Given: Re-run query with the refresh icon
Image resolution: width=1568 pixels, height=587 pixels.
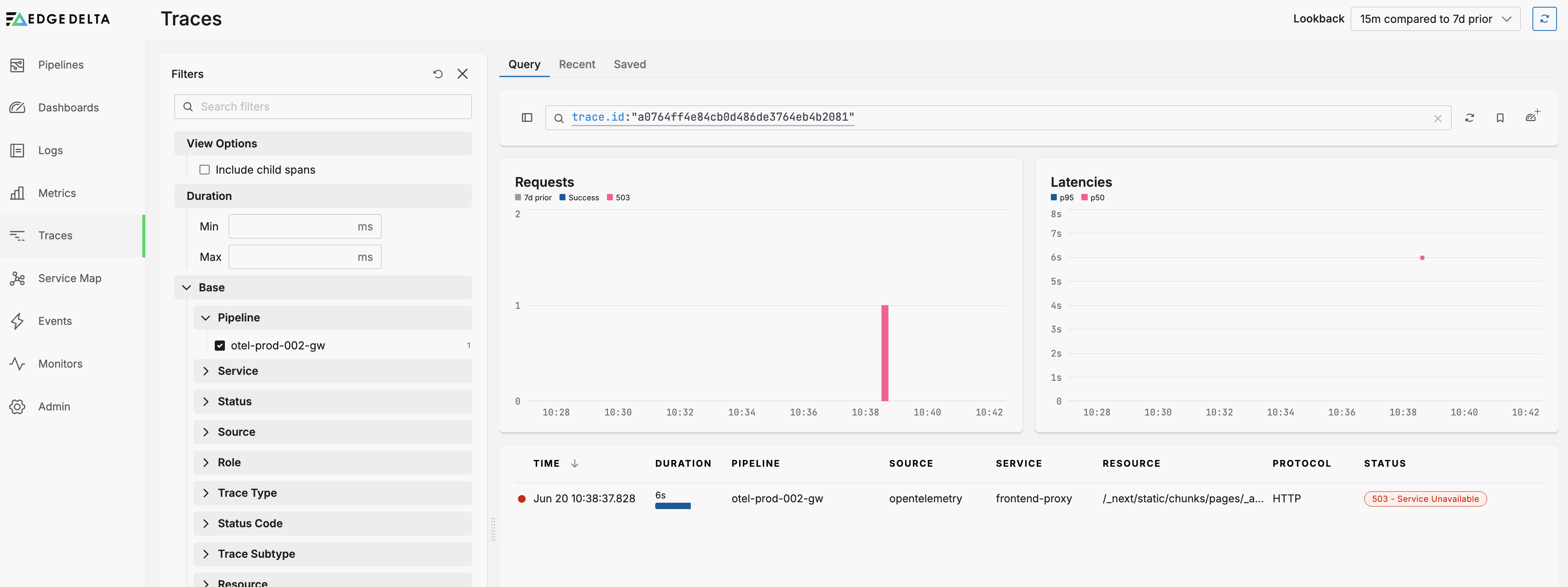Looking at the screenshot, I should [x=1469, y=117].
